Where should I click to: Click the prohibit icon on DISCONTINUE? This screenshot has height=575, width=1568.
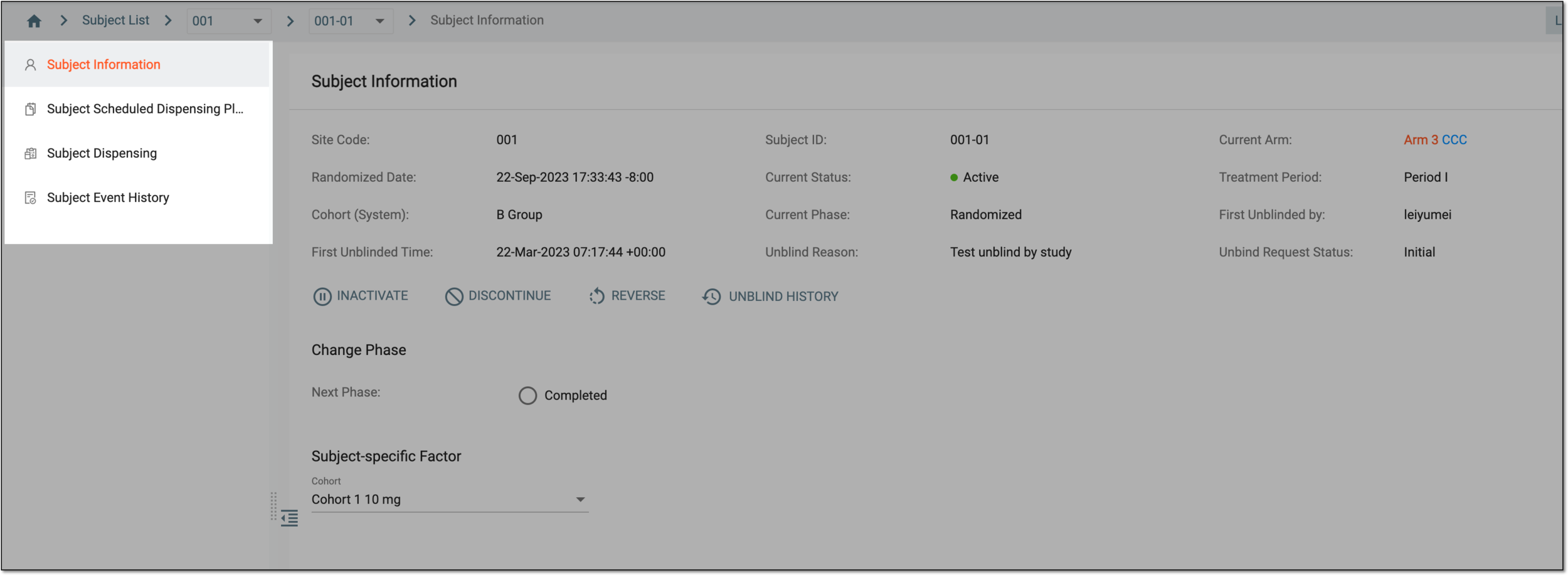pyautogui.click(x=453, y=297)
